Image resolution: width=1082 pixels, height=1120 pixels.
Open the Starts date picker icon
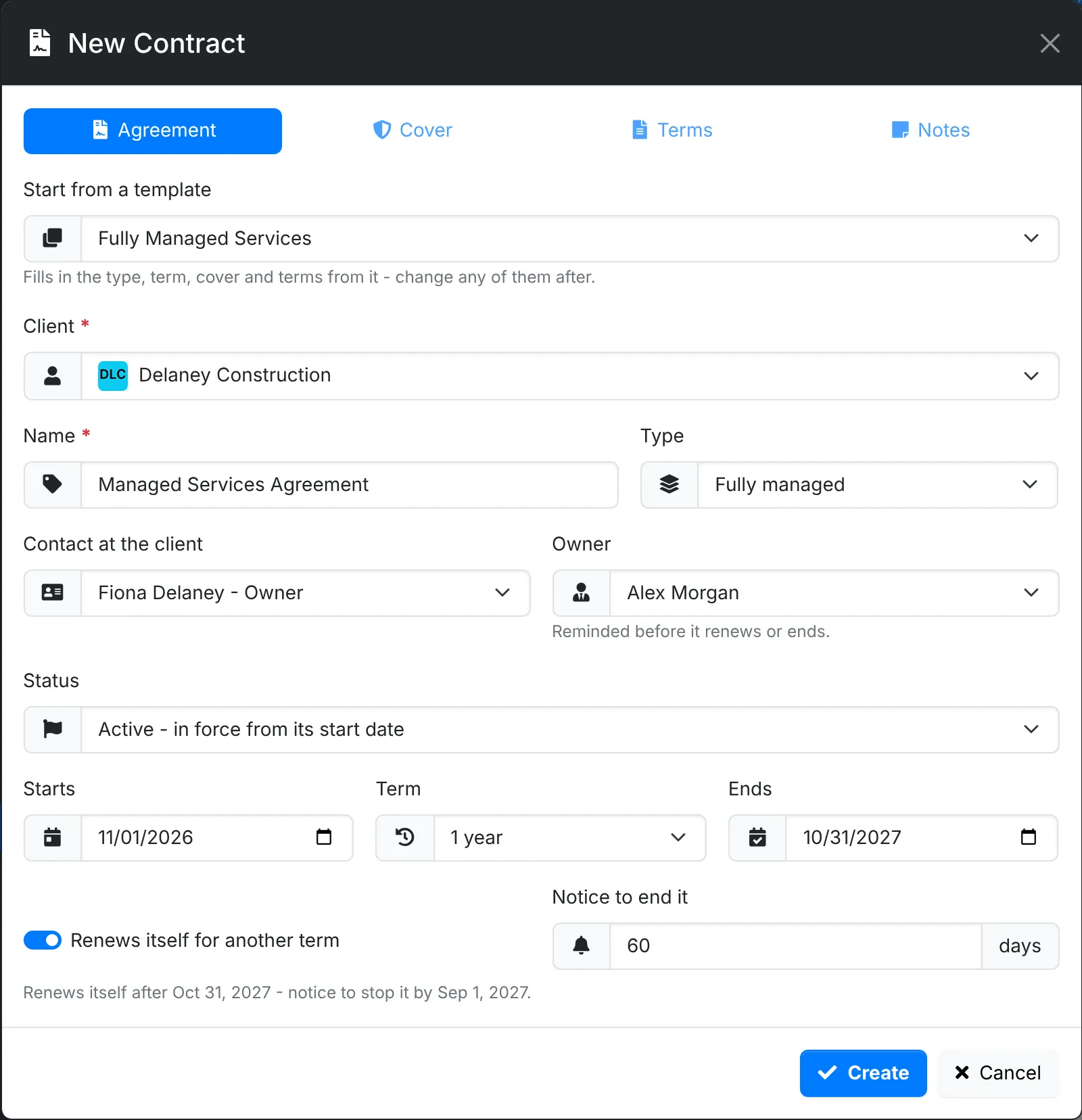point(324,837)
